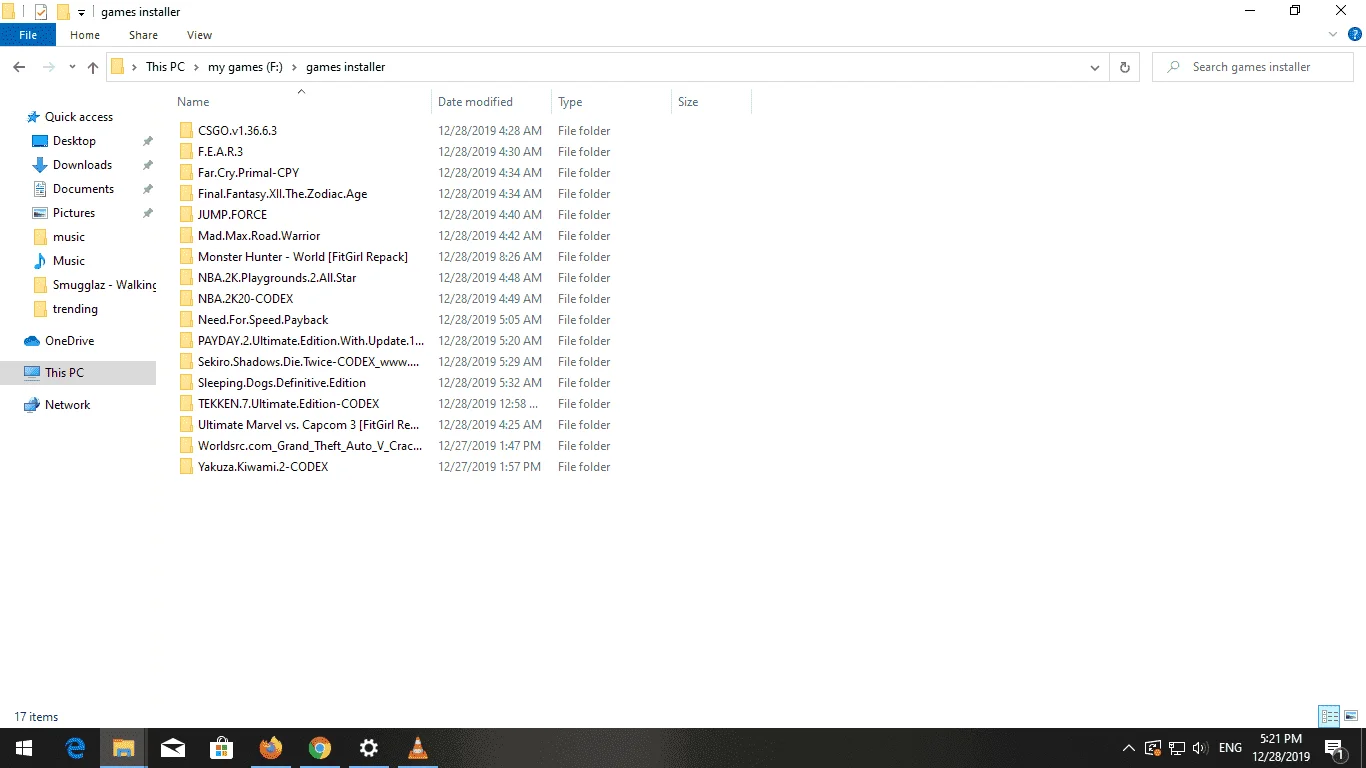Screen dimensions: 1366x768
Task: Switch to the Home ribbon tab
Action: [85, 35]
